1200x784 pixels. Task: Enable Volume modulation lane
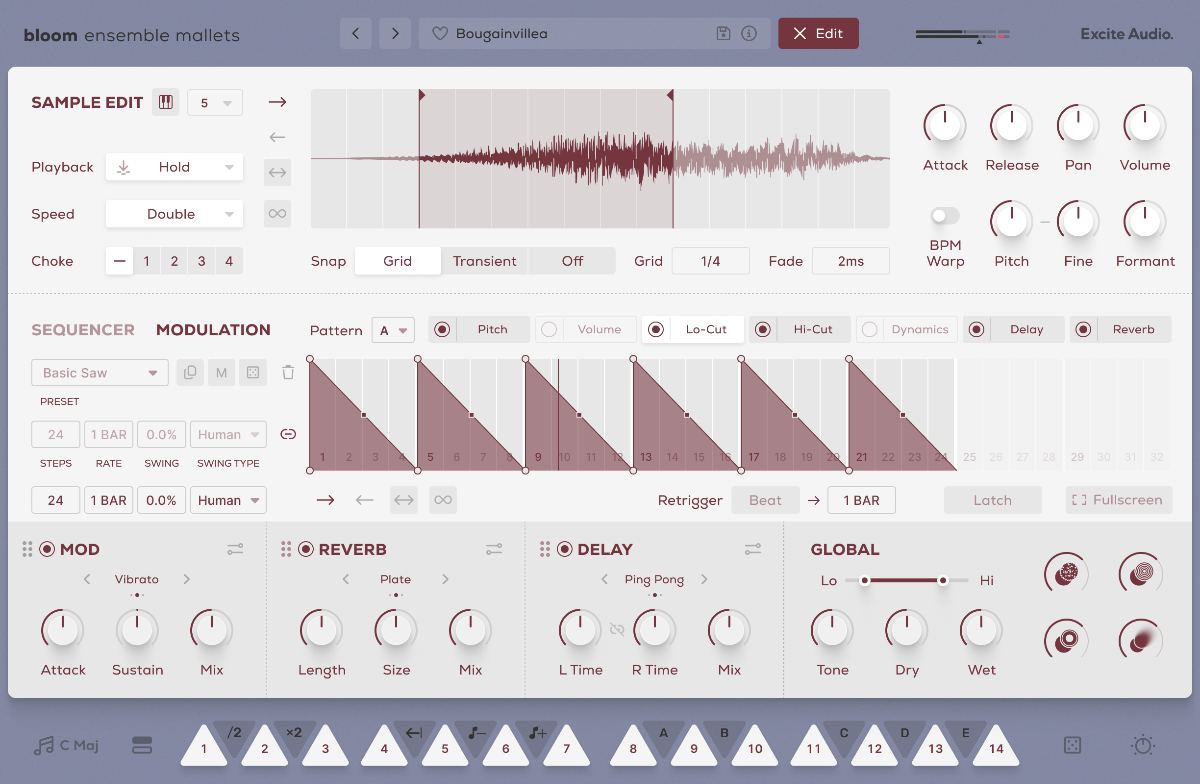[x=549, y=329]
